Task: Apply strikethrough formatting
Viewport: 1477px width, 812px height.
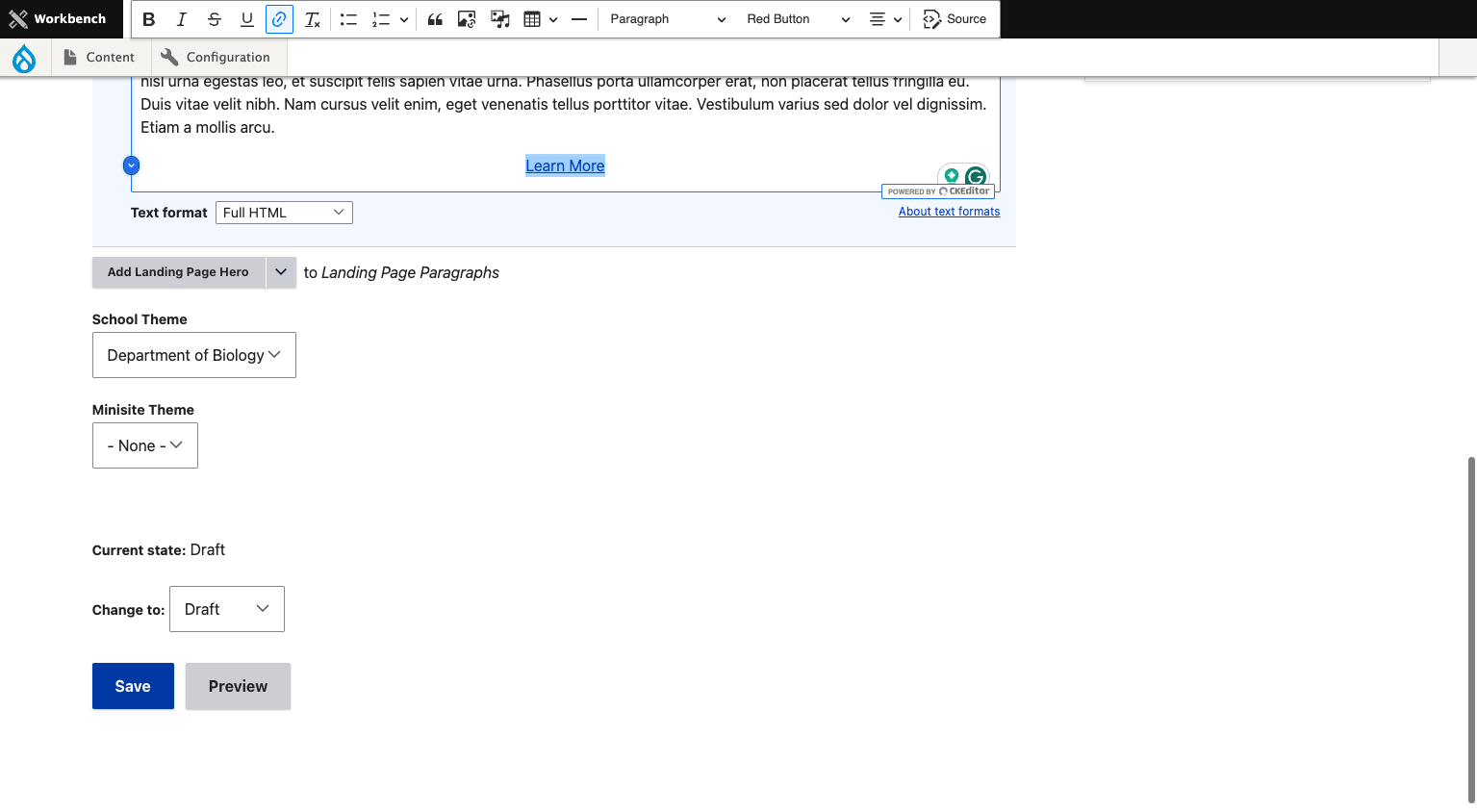Action: pos(214,19)
